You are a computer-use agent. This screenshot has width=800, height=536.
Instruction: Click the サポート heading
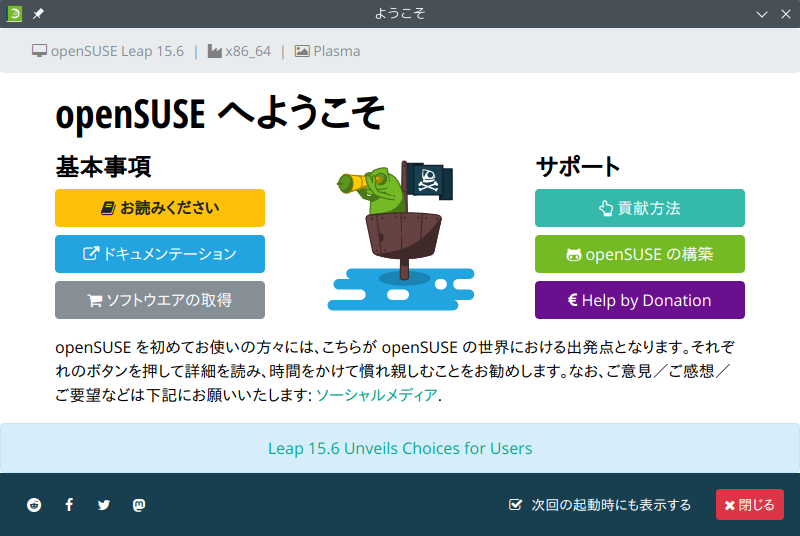(578, 167)
